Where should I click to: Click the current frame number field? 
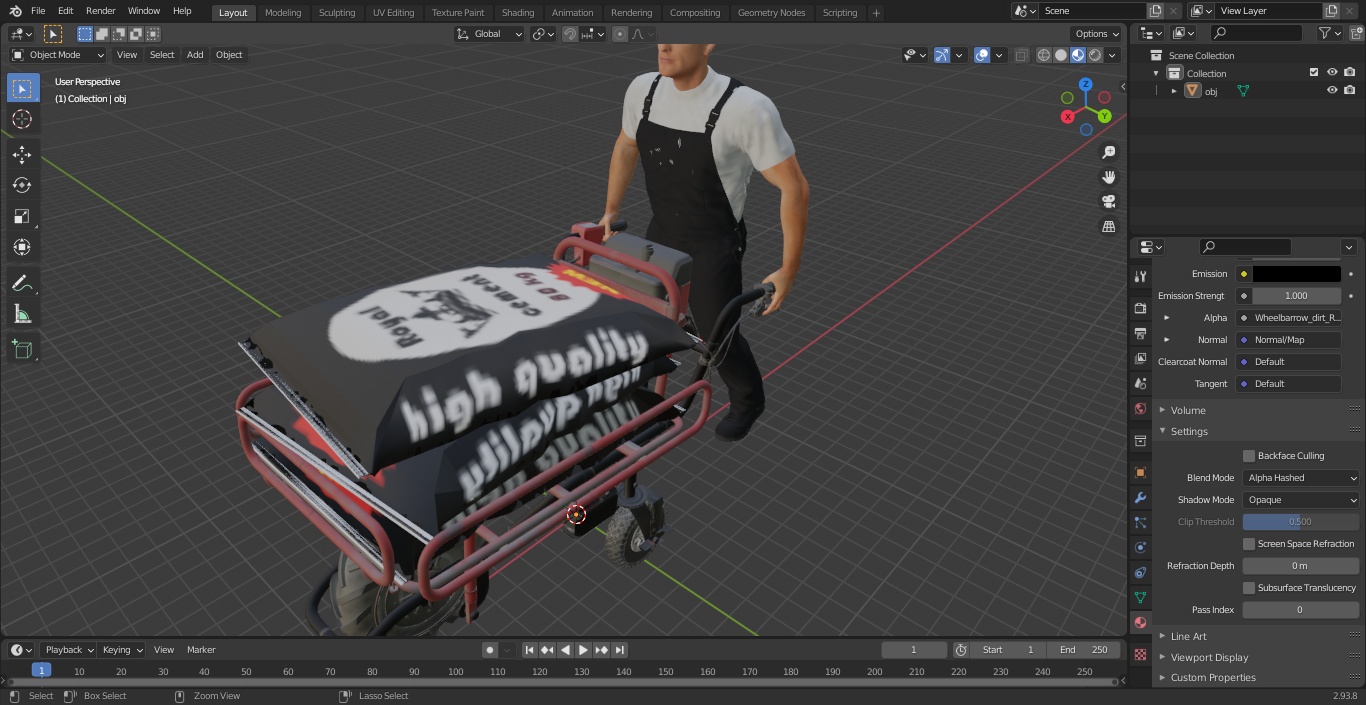click(x=914, y=650)
